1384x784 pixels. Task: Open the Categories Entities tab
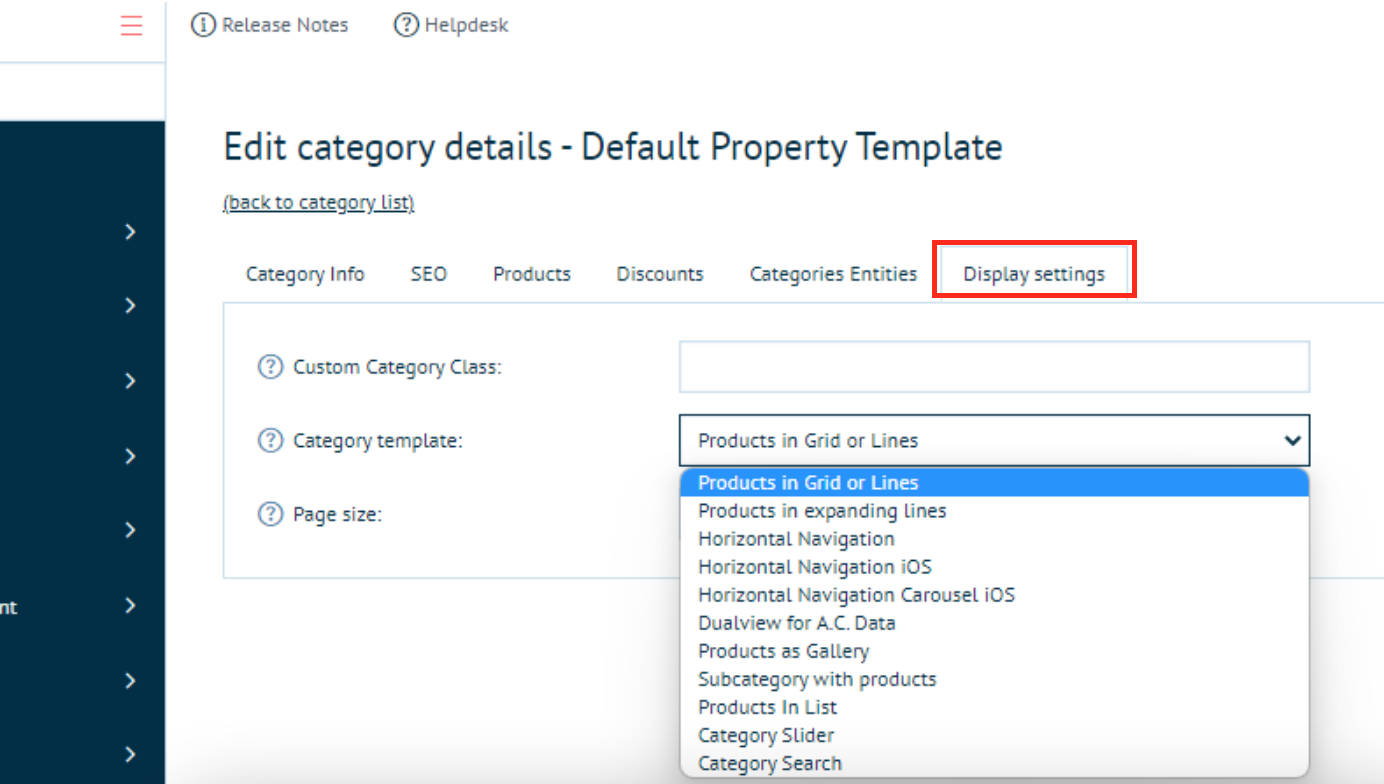[833, 274]
